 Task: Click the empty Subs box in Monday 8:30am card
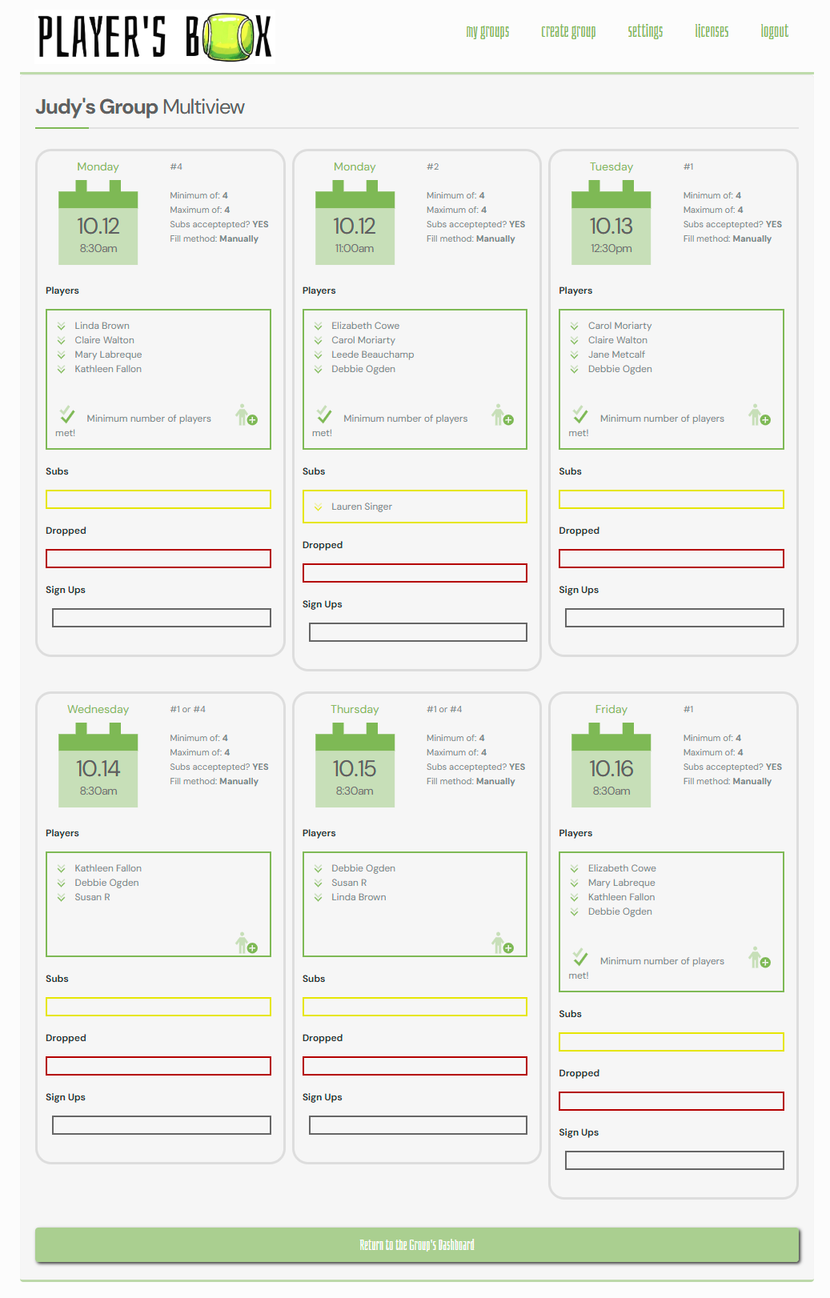click(158, 499)
